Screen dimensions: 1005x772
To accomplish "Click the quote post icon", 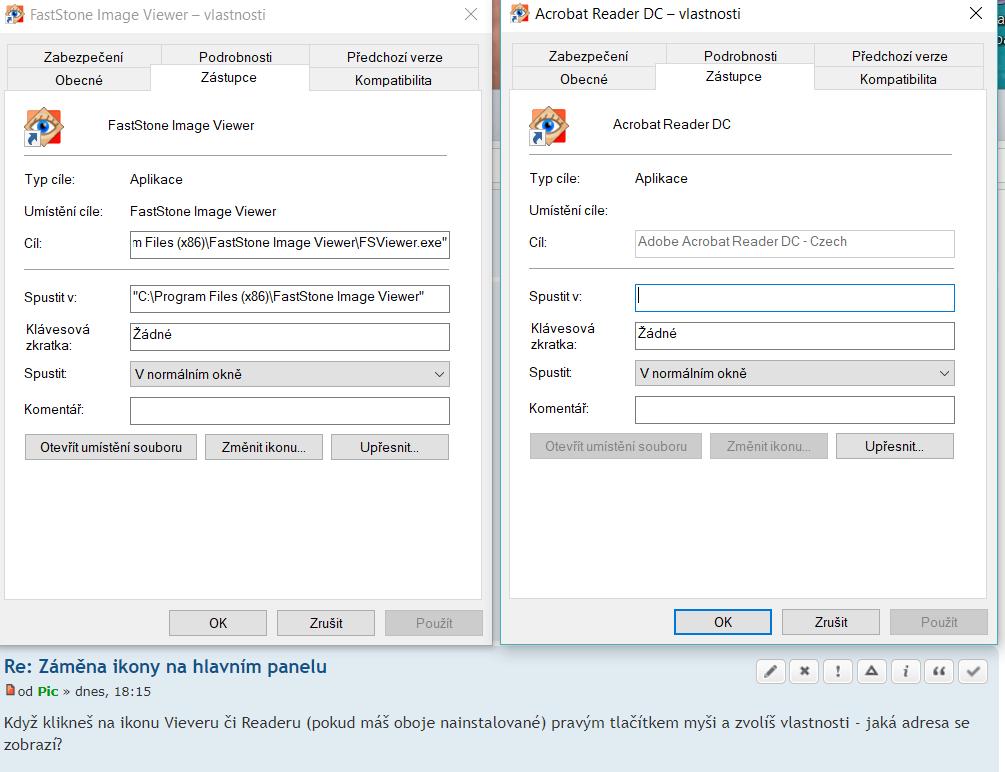I will coord(939,671).
